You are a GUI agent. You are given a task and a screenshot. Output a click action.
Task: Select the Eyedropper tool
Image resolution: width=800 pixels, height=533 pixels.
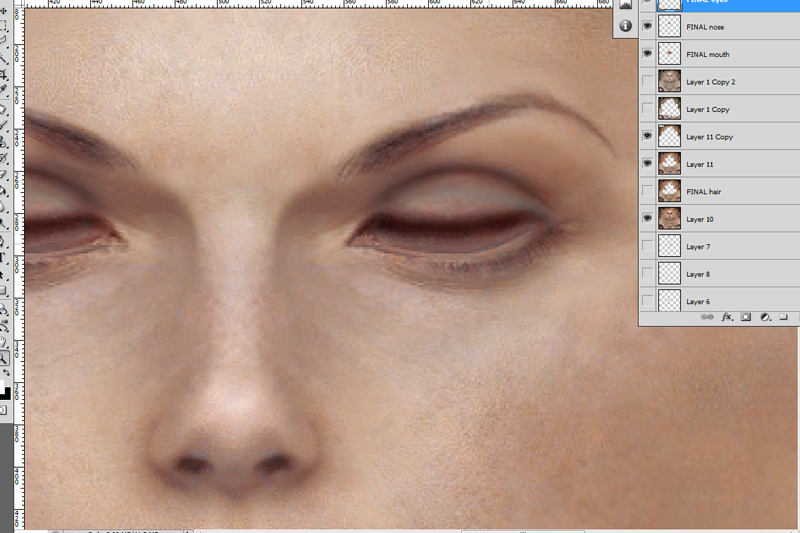3,88
